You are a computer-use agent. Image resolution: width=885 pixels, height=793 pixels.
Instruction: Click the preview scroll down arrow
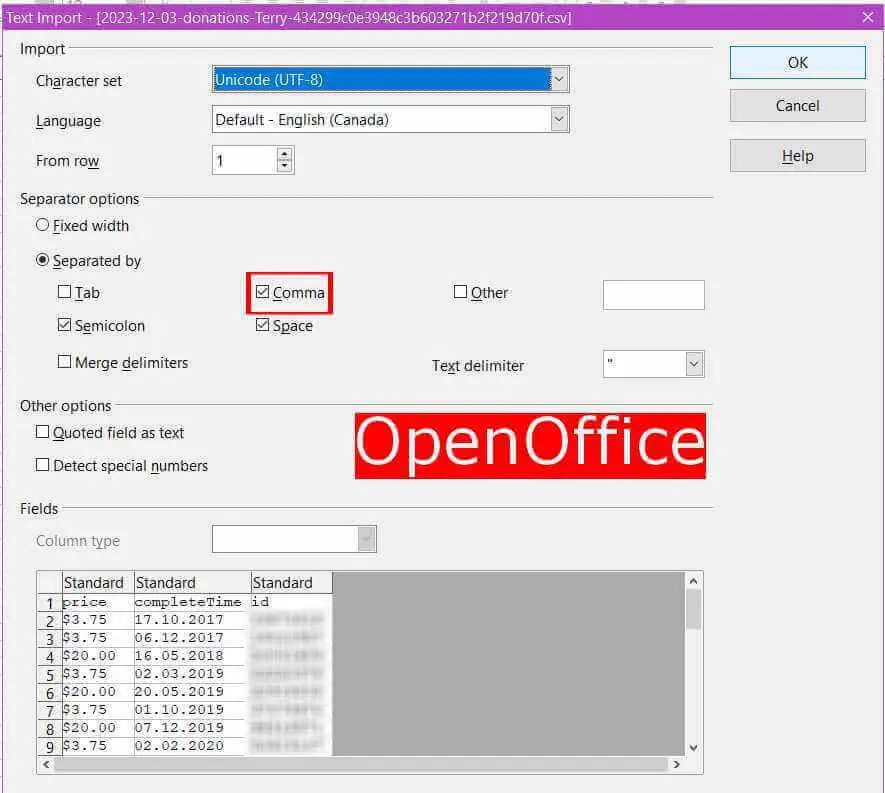(694, 748)
